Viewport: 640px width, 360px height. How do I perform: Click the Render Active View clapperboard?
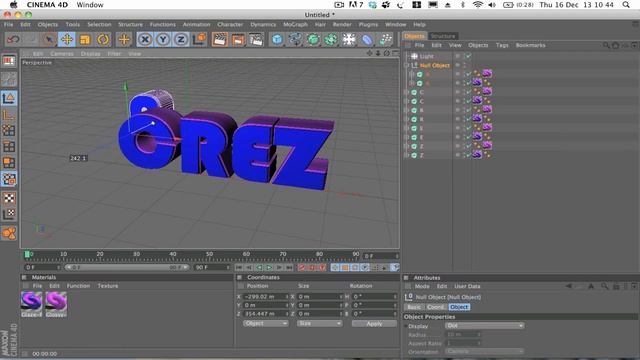(220, 40)
